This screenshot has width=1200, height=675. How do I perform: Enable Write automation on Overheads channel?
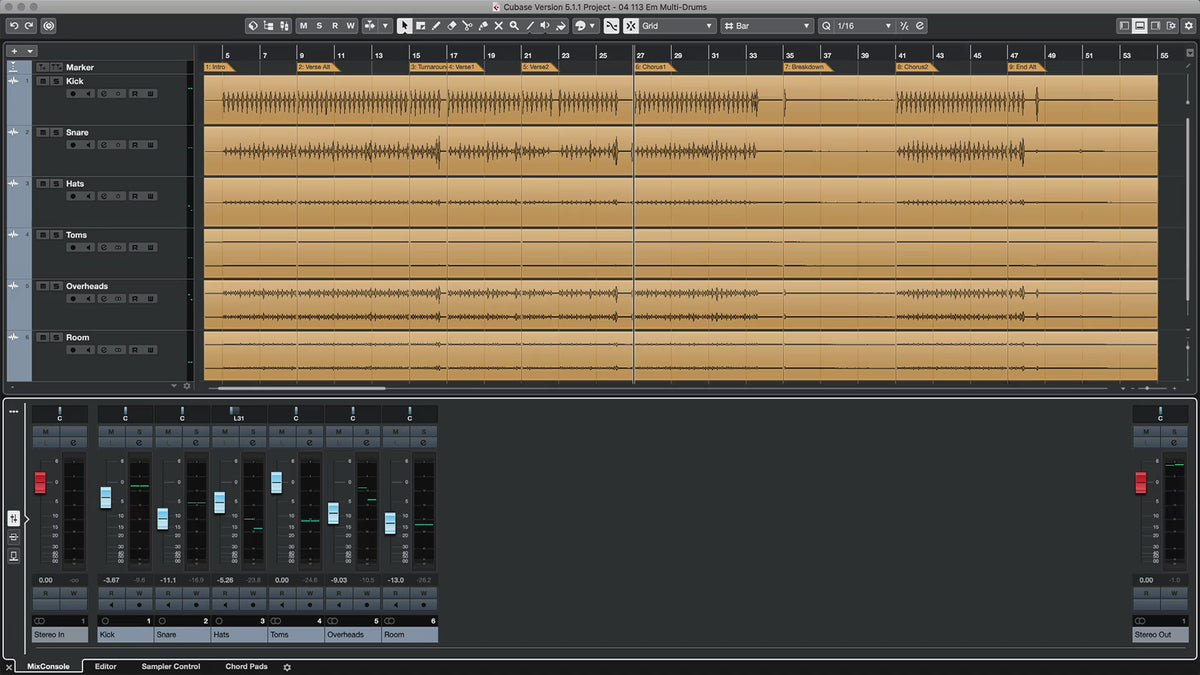coord(367,593)
